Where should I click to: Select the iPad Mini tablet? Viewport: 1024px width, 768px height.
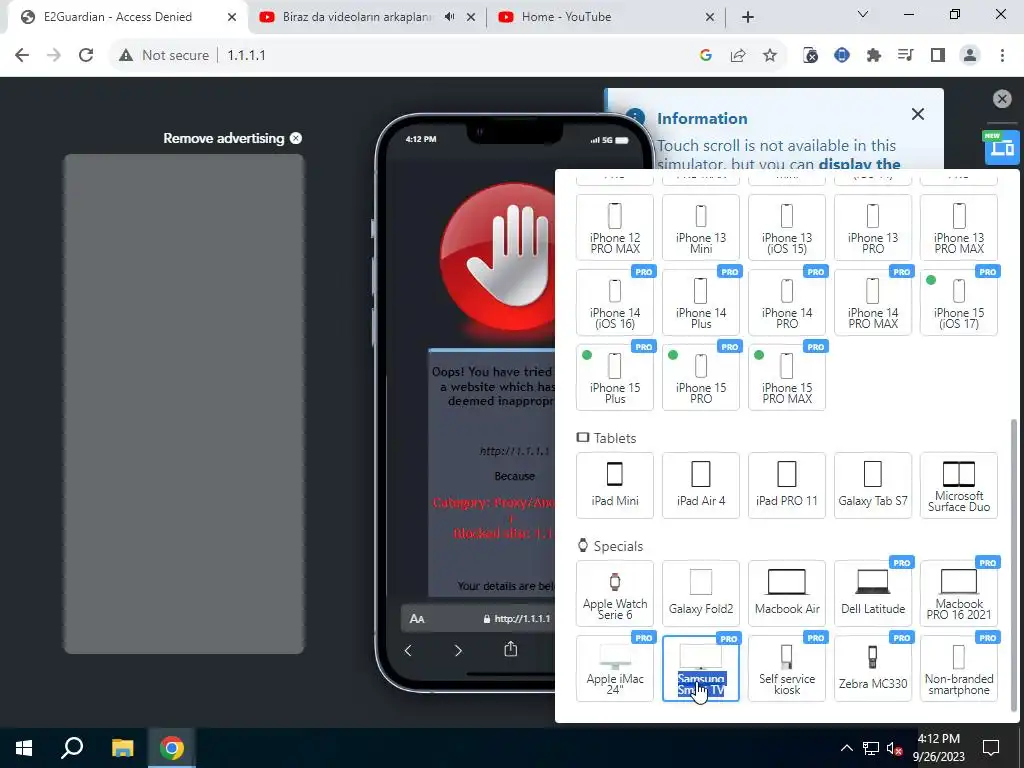615,485
